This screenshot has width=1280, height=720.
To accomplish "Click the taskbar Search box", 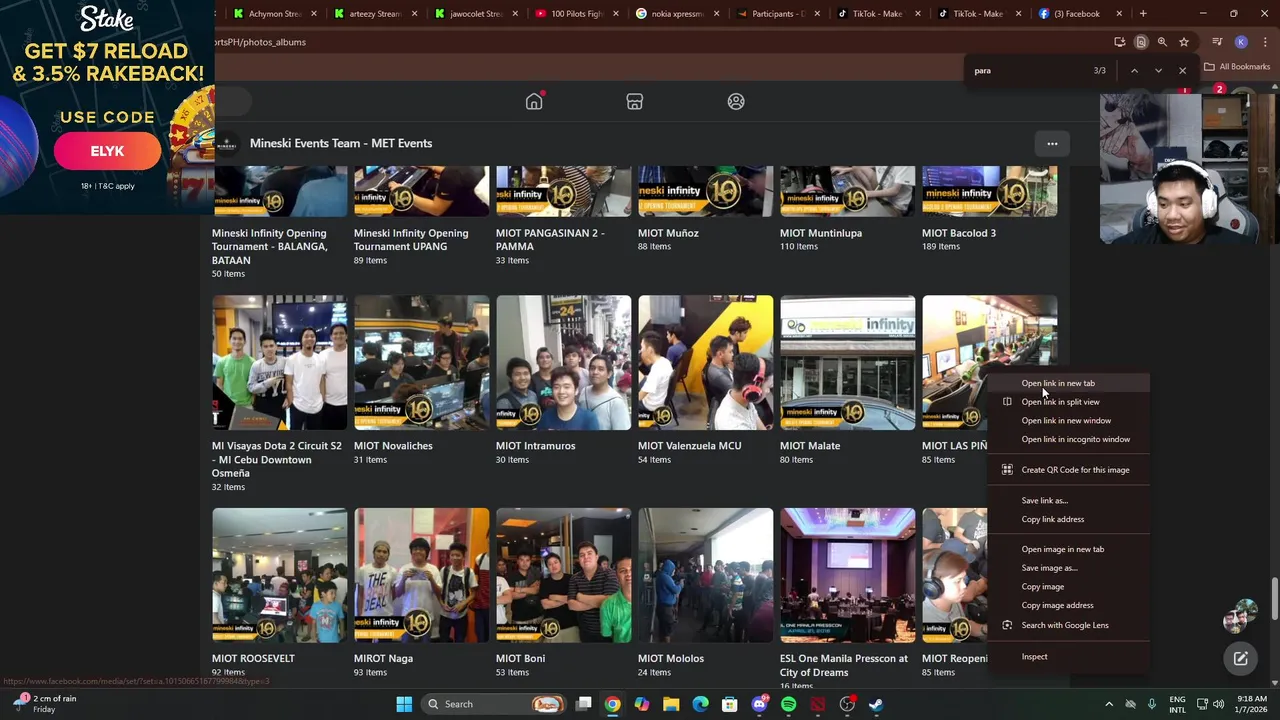I will [x=494, y=704].
